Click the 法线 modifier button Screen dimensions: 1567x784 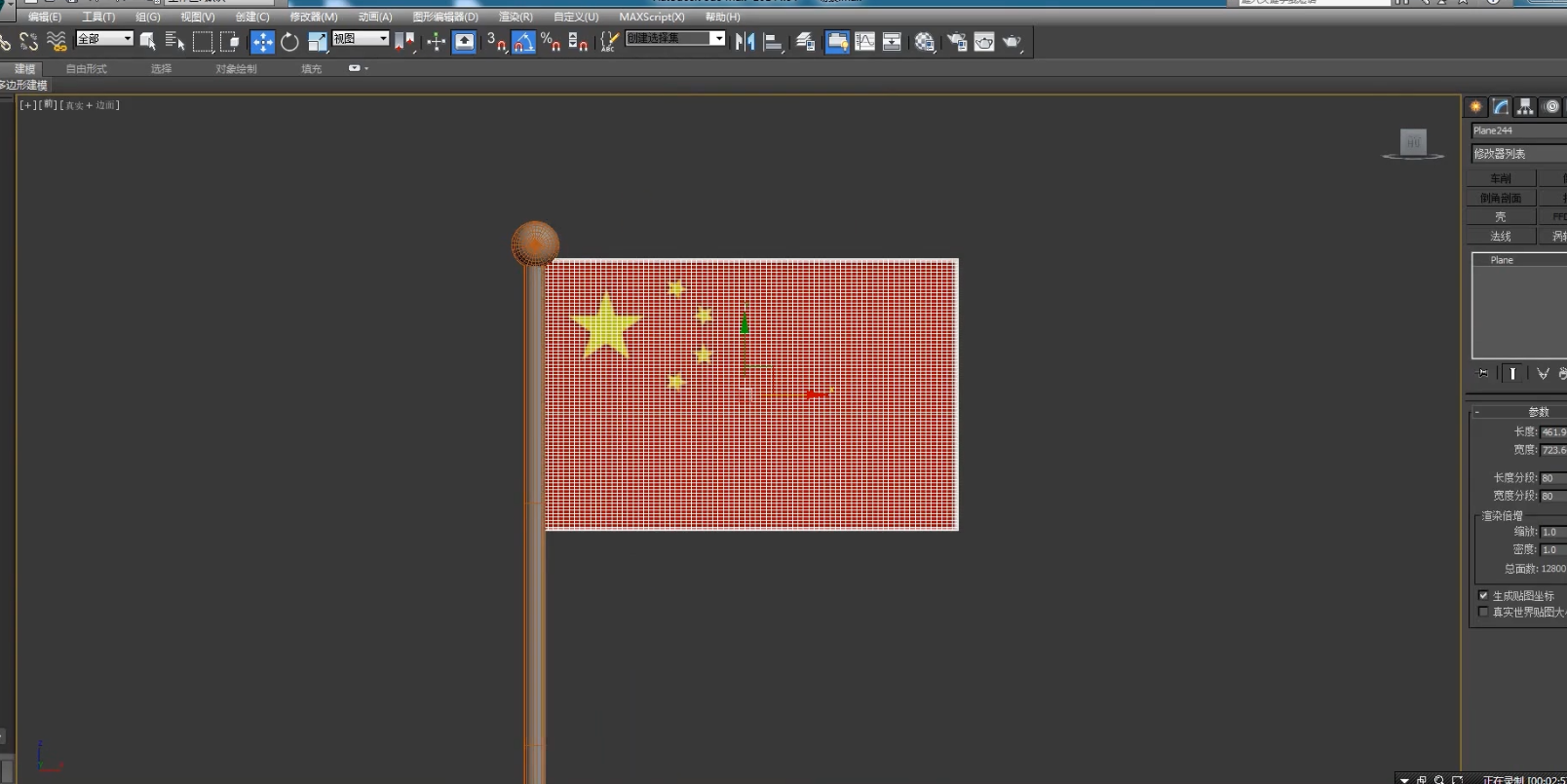[x=1501, y=236]
